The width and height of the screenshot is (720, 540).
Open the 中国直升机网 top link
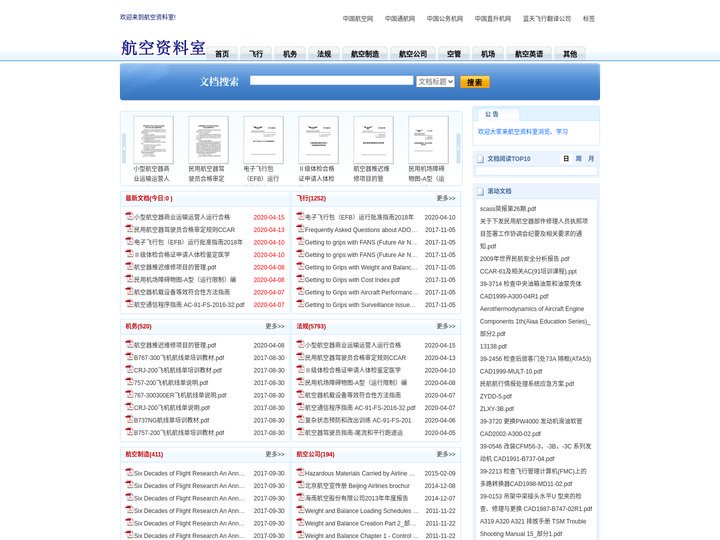(493, 19)
